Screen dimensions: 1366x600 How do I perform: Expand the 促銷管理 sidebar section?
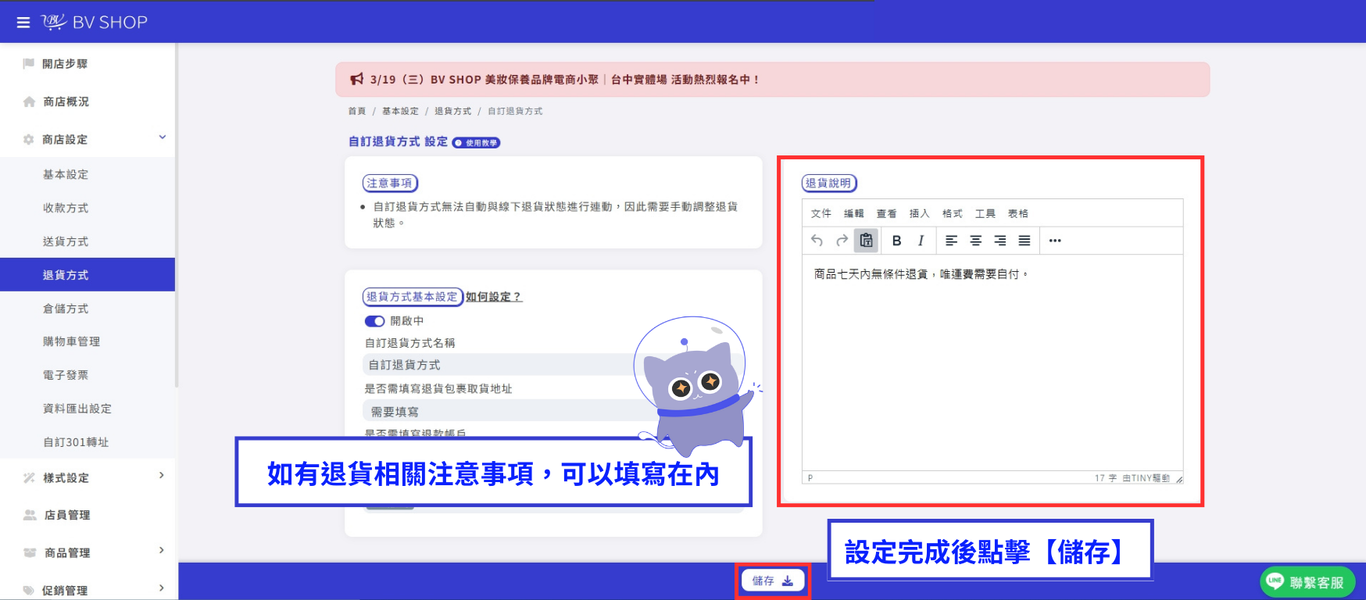coord(162,589)
